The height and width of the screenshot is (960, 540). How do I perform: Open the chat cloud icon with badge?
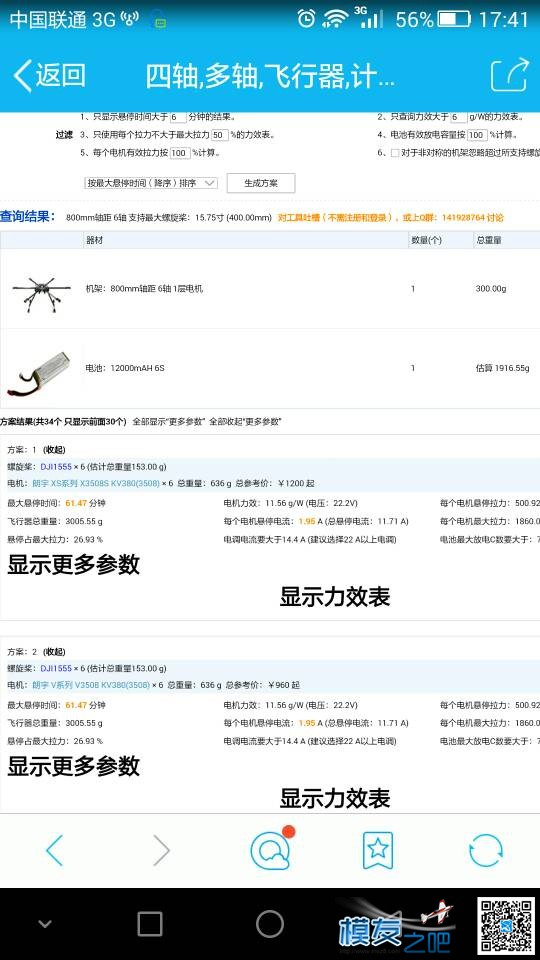271,849
